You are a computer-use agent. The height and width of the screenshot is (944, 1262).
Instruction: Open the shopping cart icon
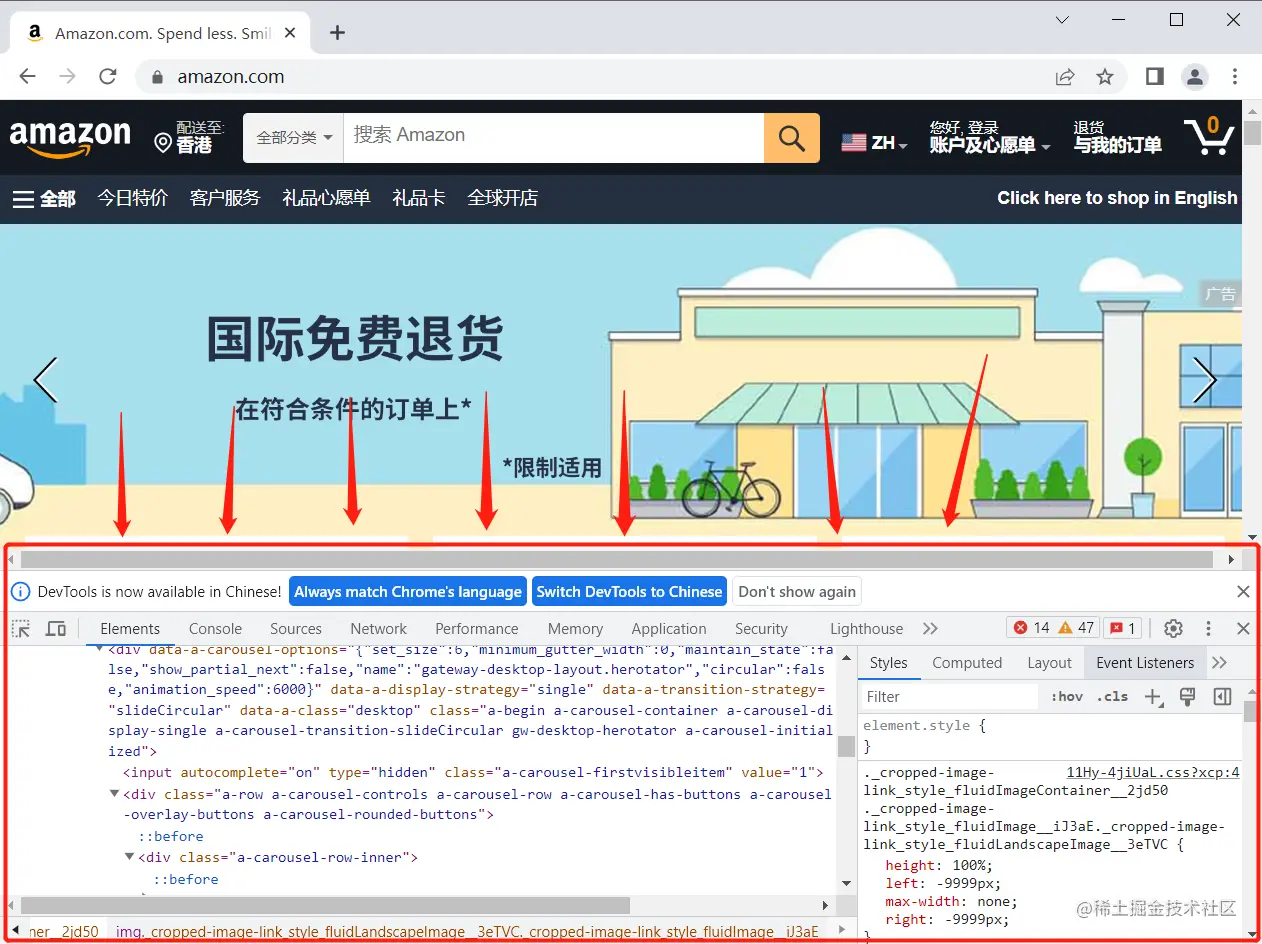(x=1208, y=137)
